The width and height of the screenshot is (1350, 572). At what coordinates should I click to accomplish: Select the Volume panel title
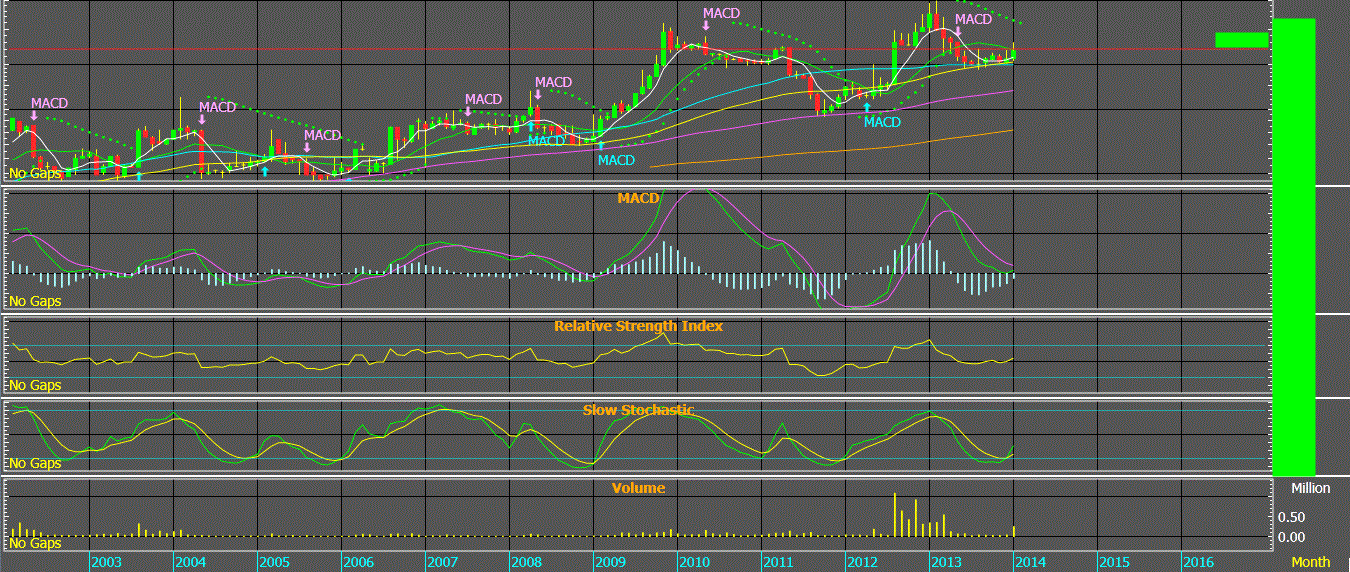[638, 488]
